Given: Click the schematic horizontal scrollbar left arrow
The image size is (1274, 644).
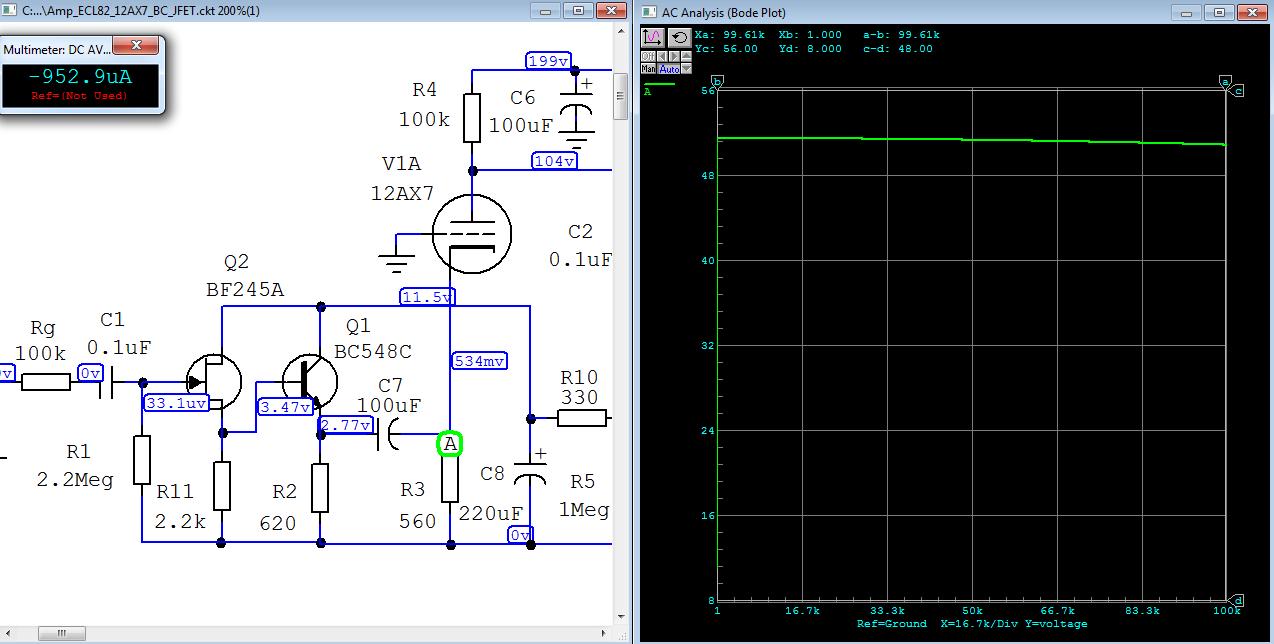Looking at the screenshot, I should [x=8, y=634].
